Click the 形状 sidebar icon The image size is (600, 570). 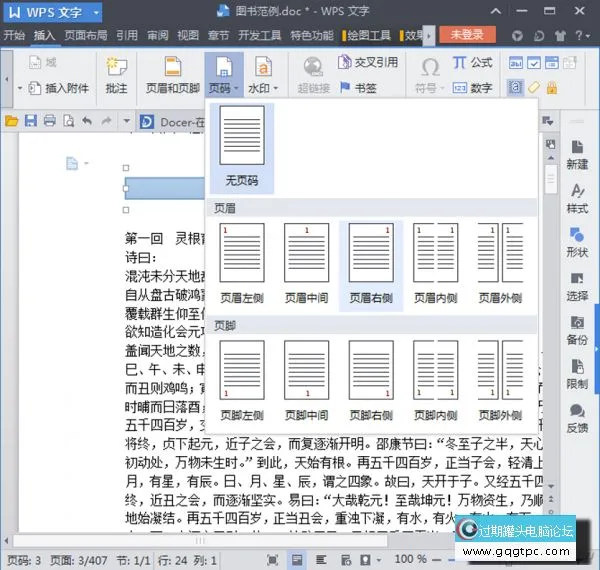577,243
